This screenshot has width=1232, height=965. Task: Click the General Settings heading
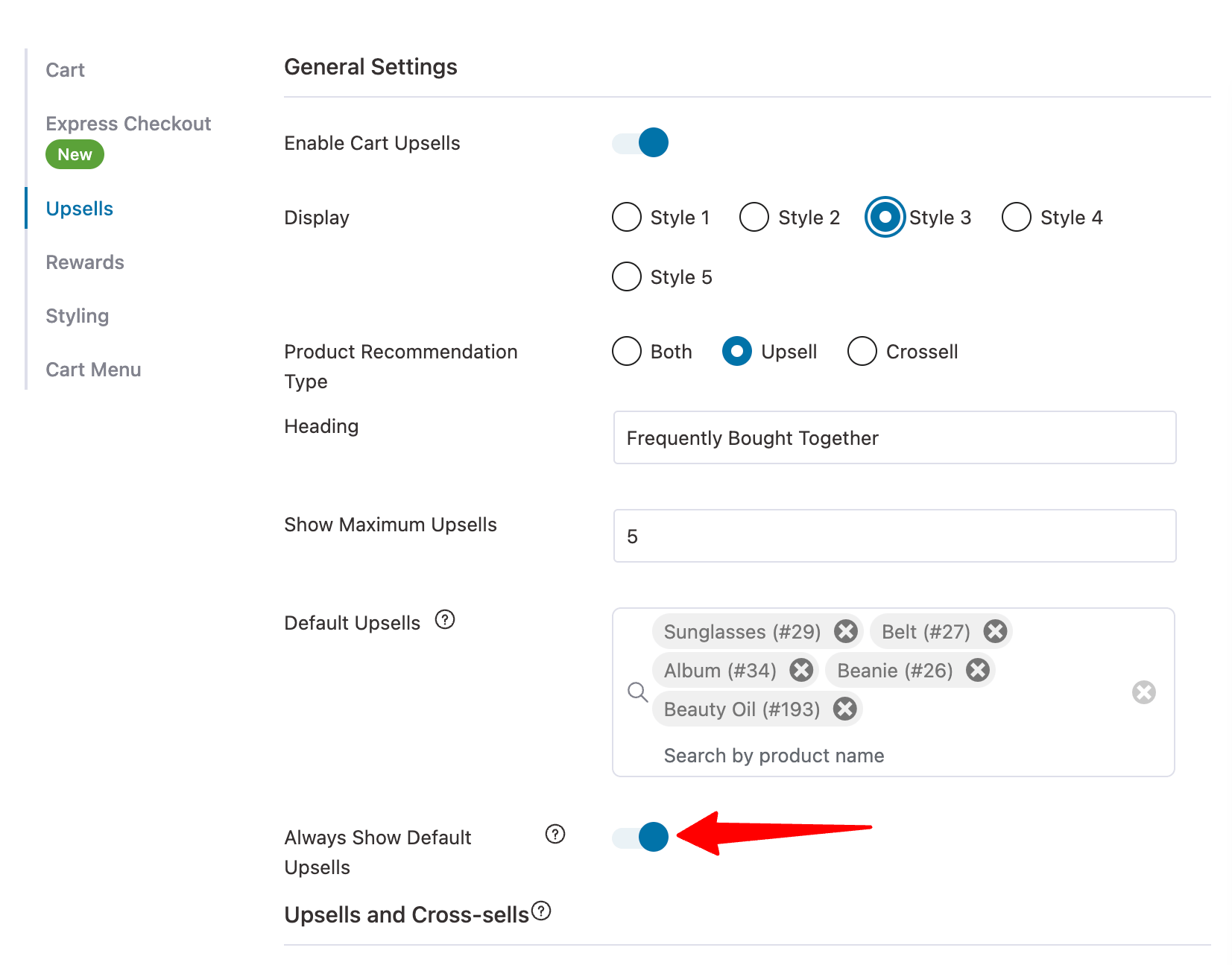371,67
